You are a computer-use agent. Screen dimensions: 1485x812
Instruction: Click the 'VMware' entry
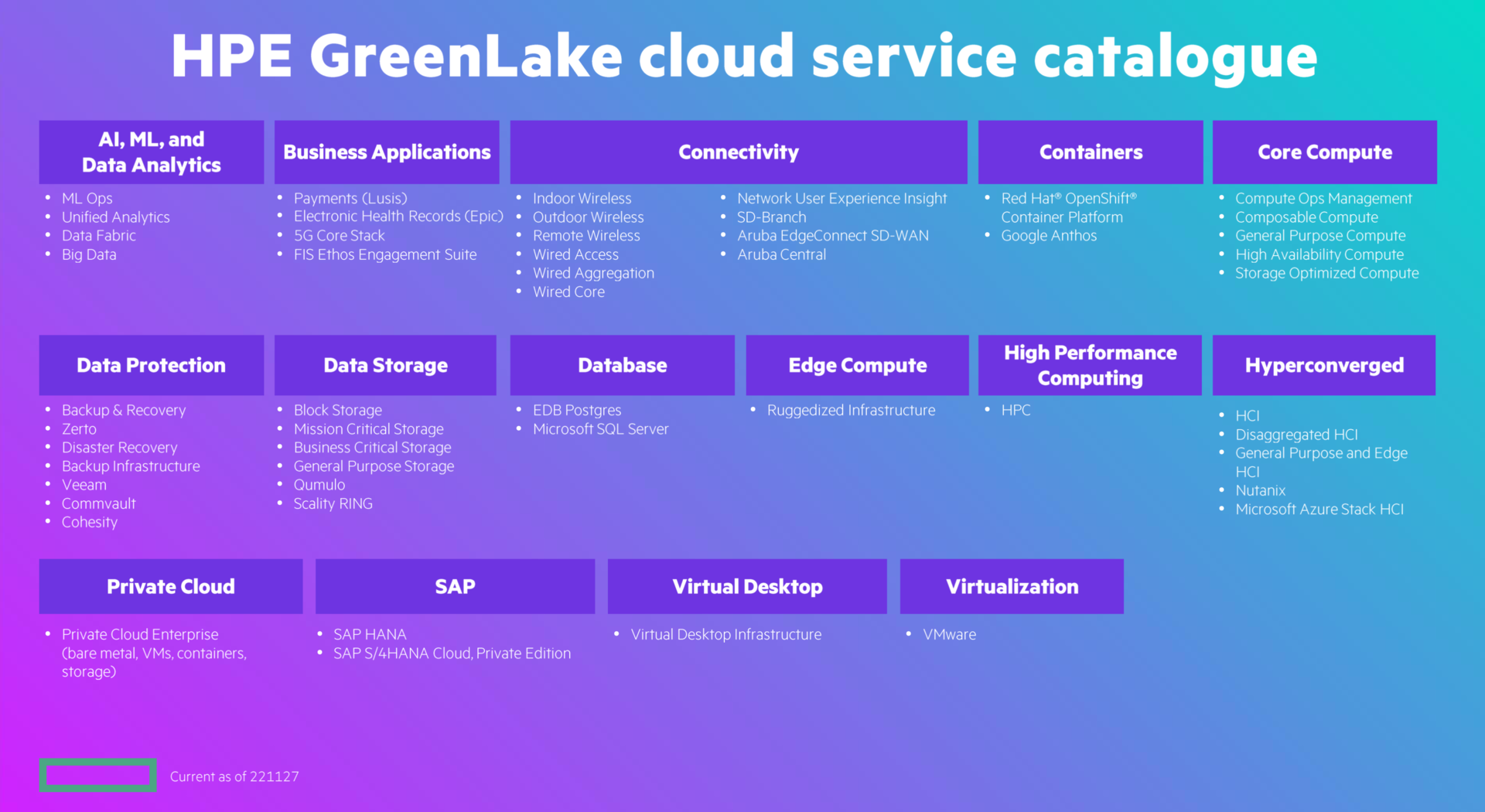coord(950,634)
